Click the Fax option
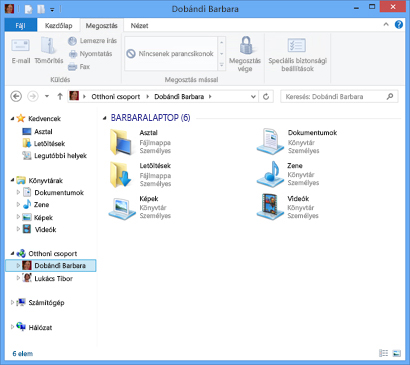410x365 pixels. pyautogui.click(x=79, y=67)
